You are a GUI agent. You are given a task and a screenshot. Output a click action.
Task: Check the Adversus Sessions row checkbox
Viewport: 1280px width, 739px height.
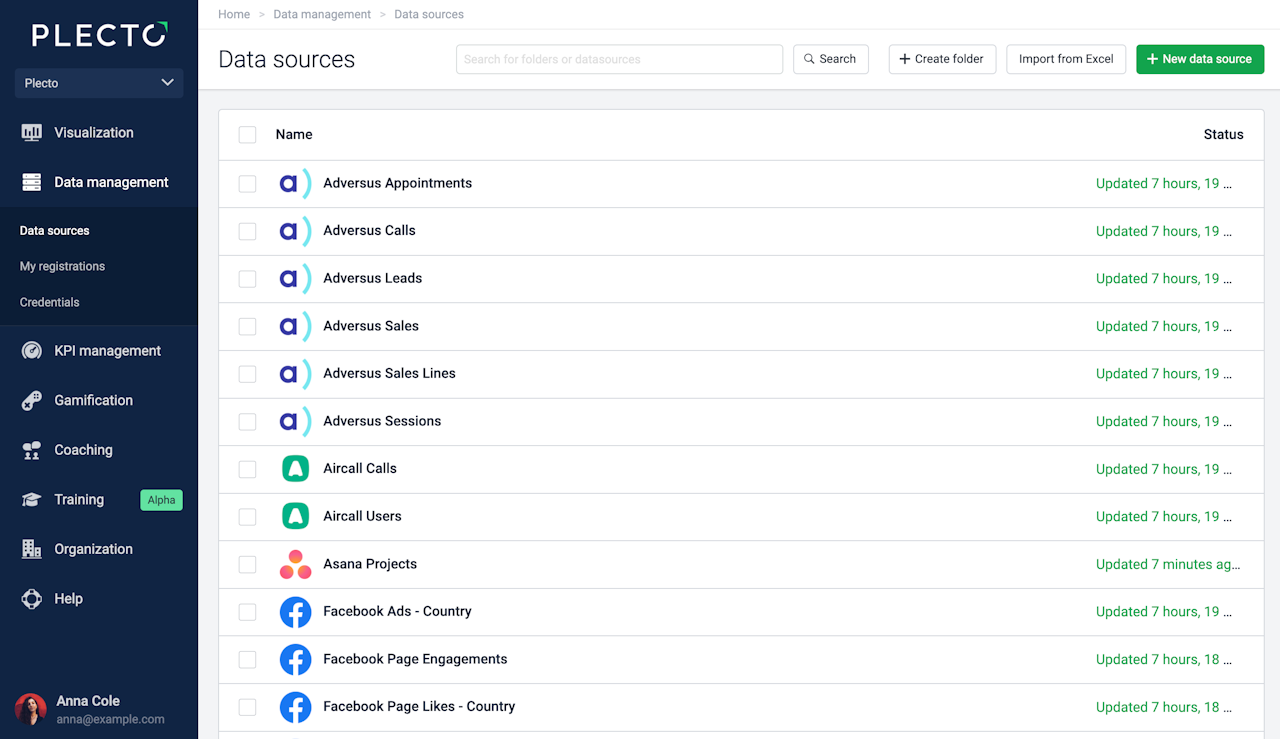[247, 421]
